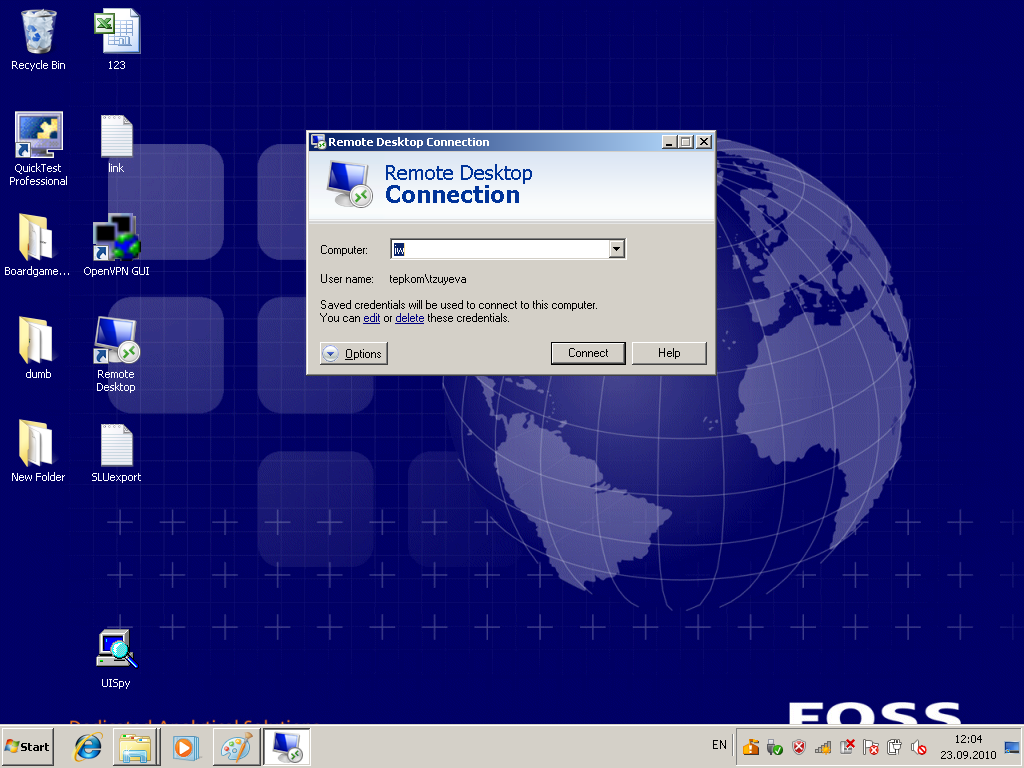
Task: Click the EN language indicator in tray
Action: [x=719, y=745]
